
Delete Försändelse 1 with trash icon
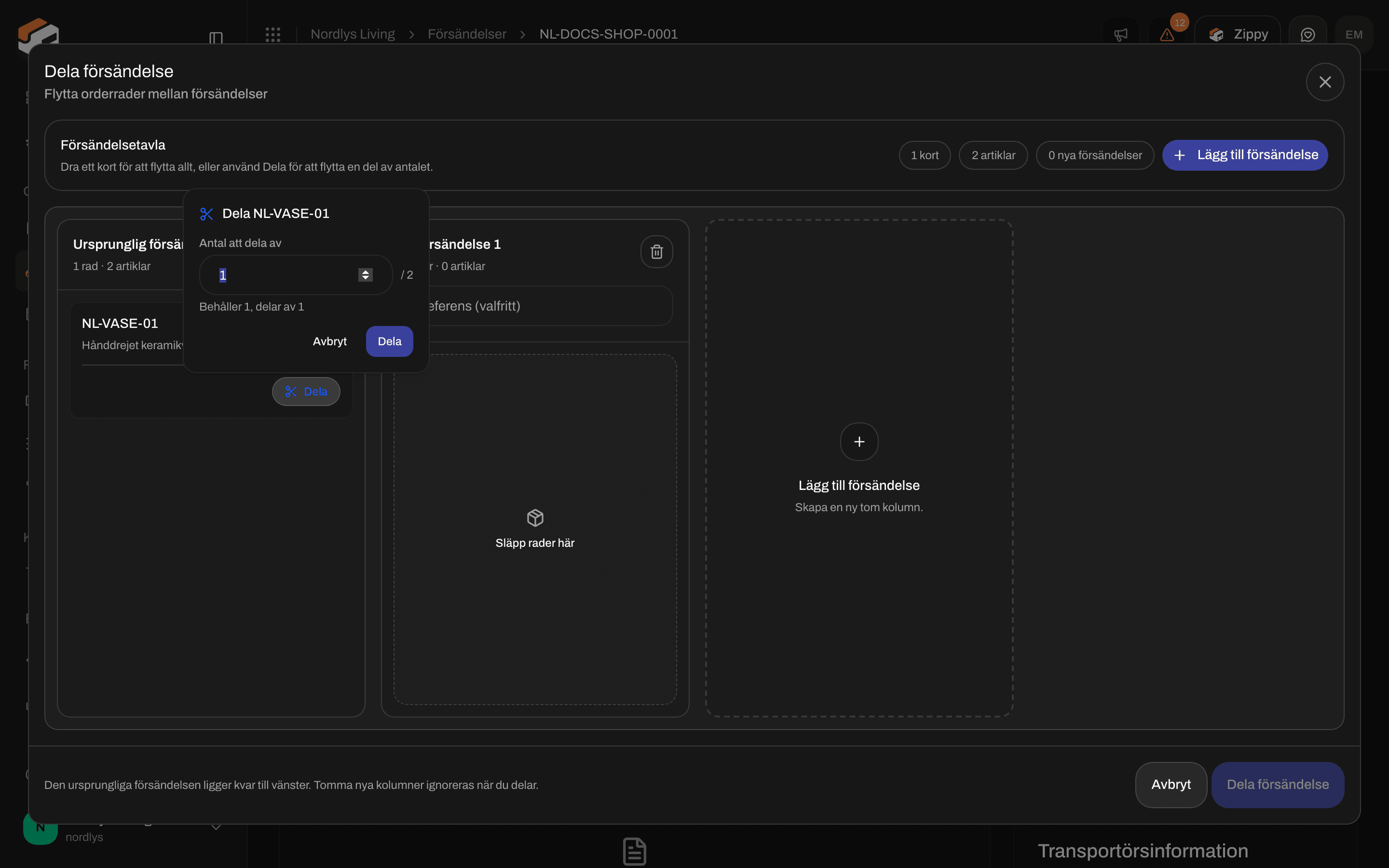pos(656,251)
